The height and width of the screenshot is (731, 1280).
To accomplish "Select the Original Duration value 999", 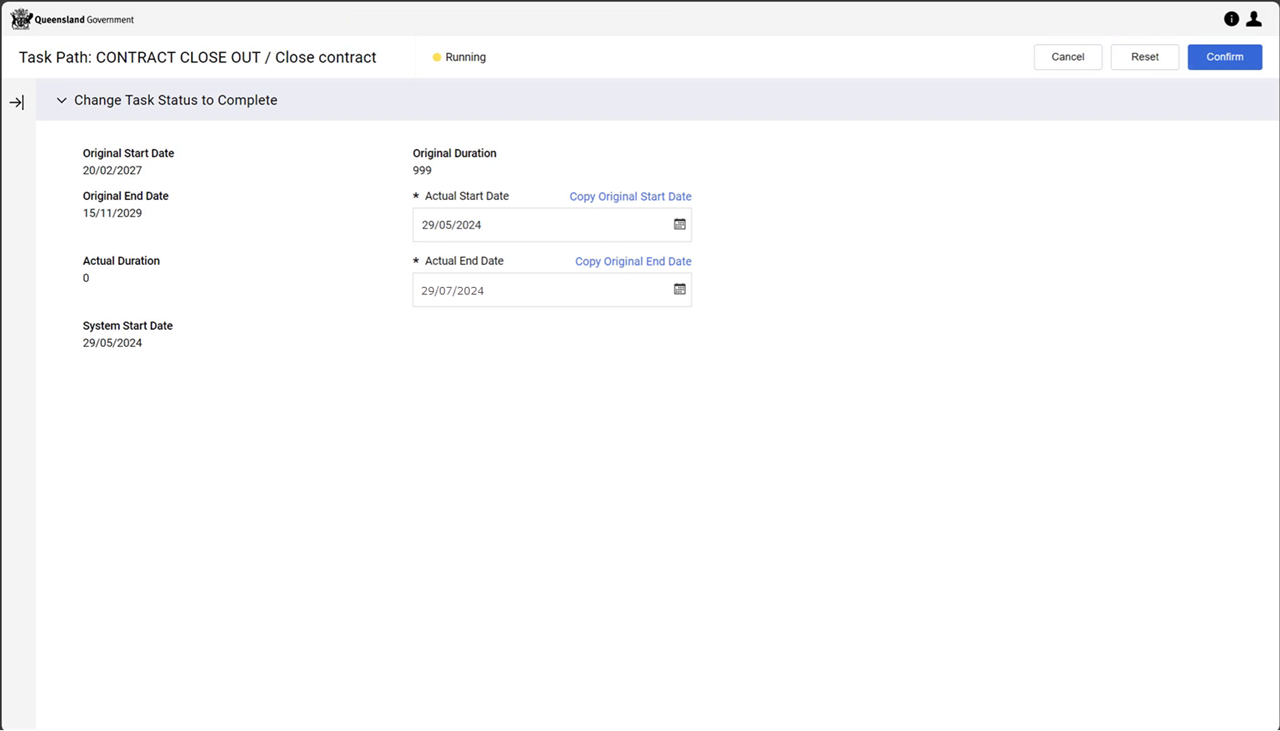I will [x=422, y=171].
